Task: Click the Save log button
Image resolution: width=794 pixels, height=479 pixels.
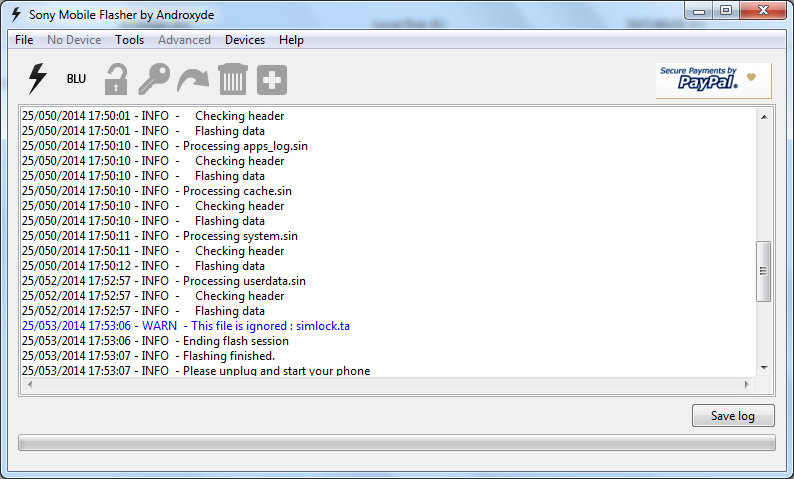Action: pyautogui.click(x=733, y=416)
